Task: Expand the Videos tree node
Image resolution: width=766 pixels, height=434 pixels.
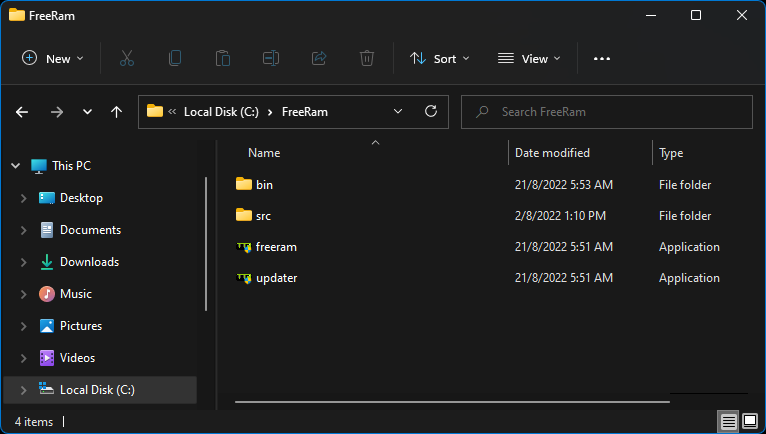Action: pyautogui.click(x=23, y=358)
